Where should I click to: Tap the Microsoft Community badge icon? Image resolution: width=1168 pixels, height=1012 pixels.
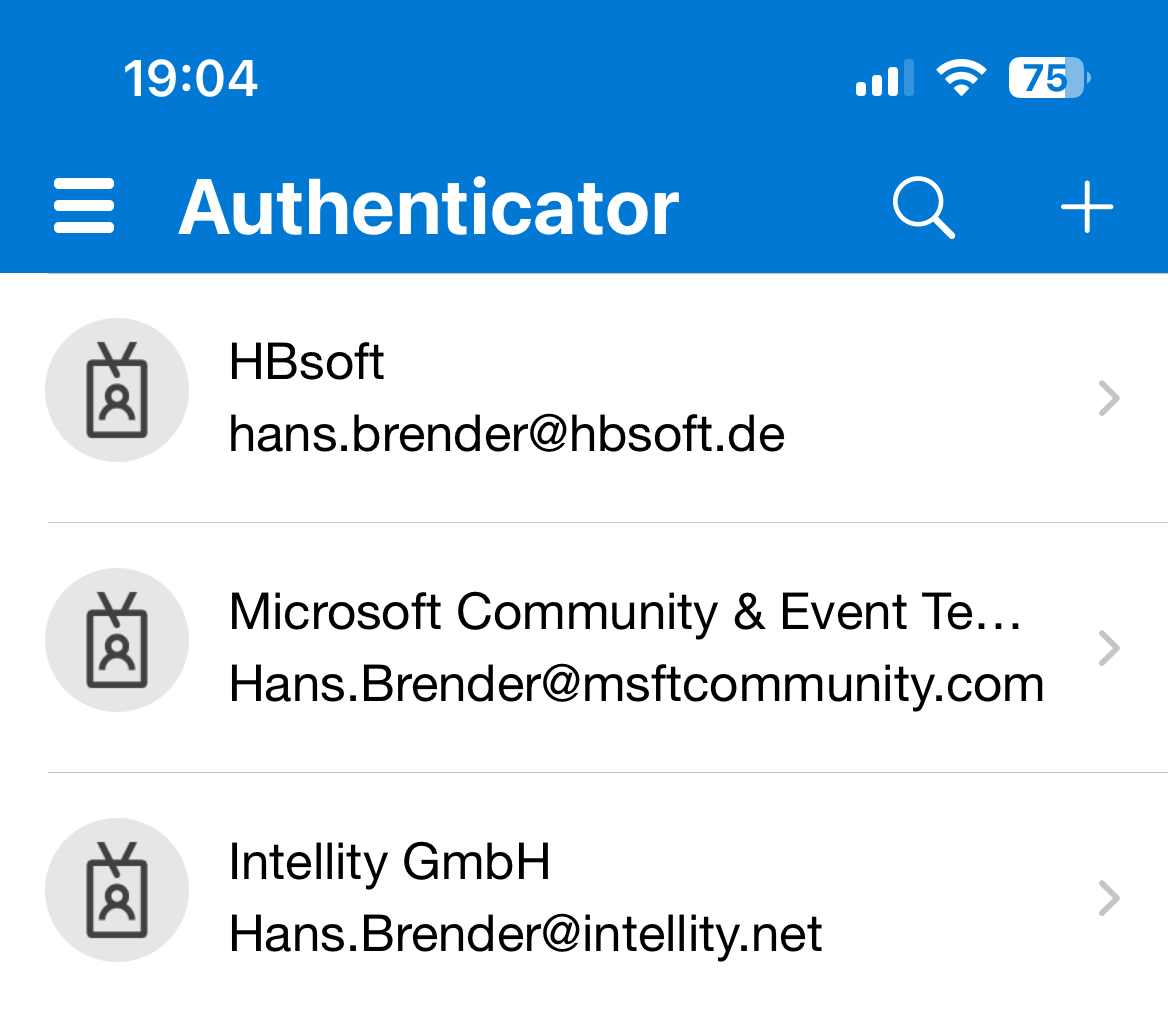(x=117, y=640)
